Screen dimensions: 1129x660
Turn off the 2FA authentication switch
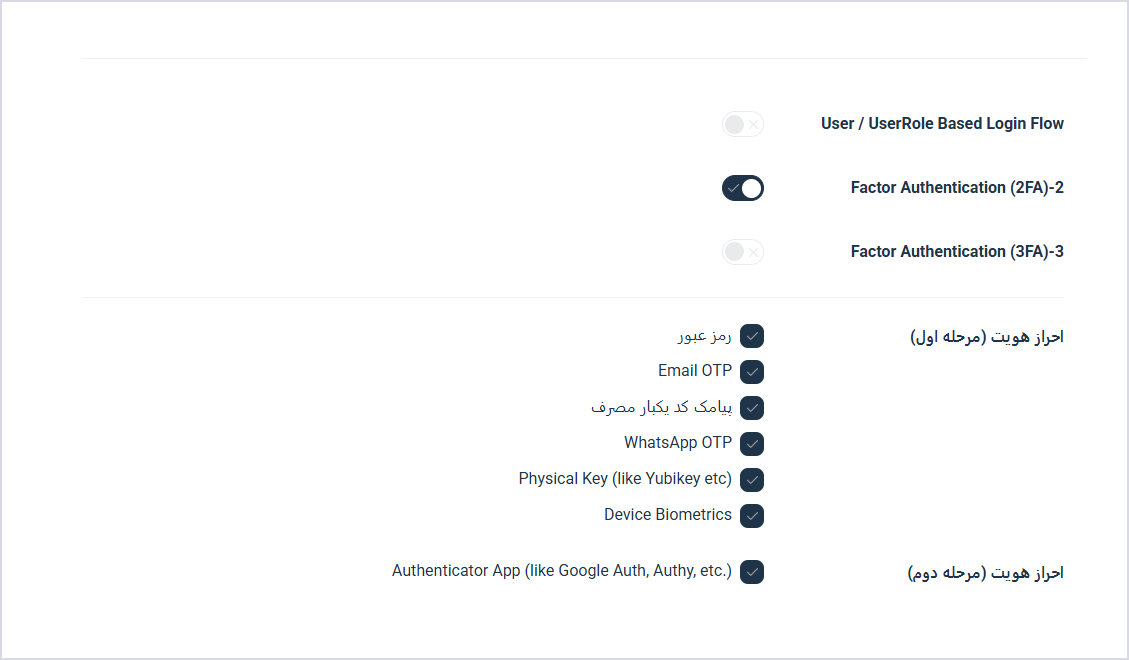[x=742, y=189]
